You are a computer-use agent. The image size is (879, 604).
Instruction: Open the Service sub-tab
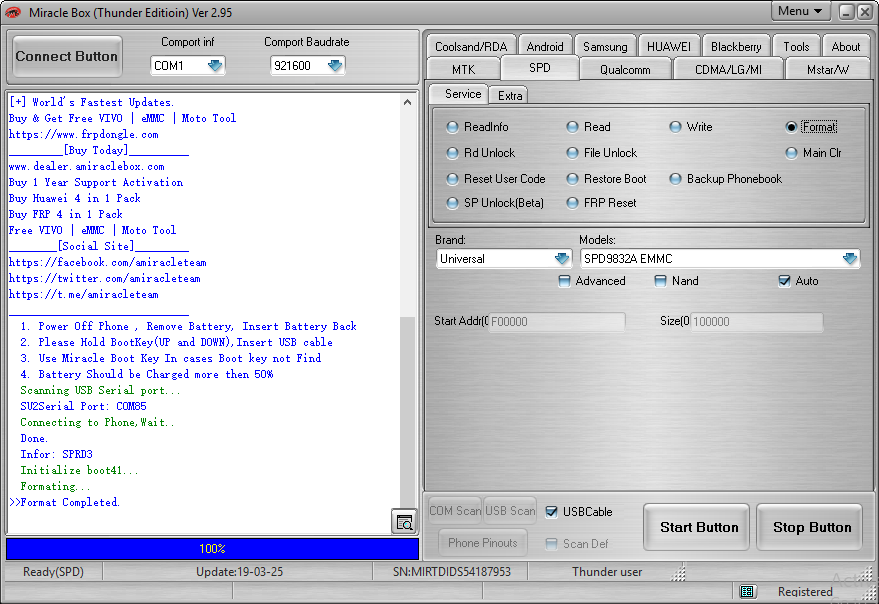[459, 94]
